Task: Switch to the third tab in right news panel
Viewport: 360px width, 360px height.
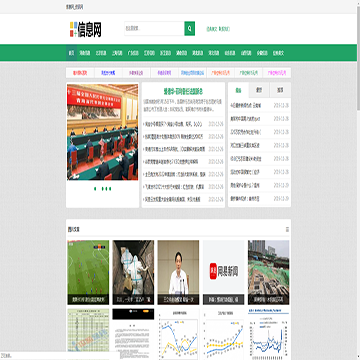Action: (x=280, y=90)
